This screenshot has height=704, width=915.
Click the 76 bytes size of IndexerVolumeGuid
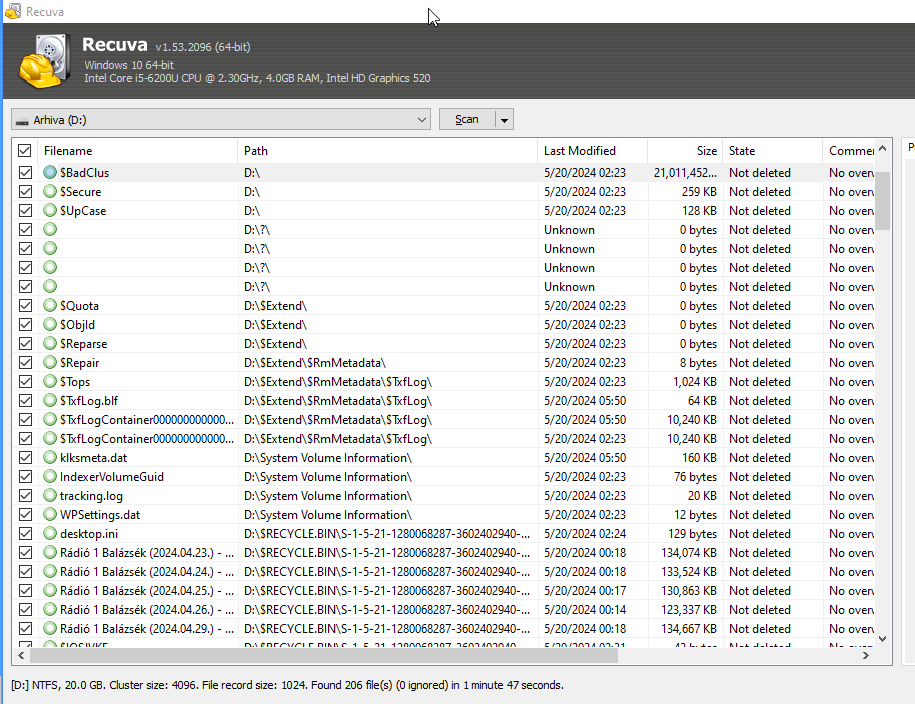point(695,477)
